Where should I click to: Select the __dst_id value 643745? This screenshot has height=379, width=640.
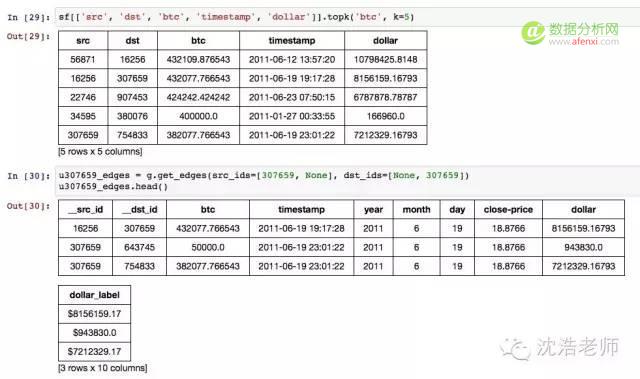coord(139,248)
